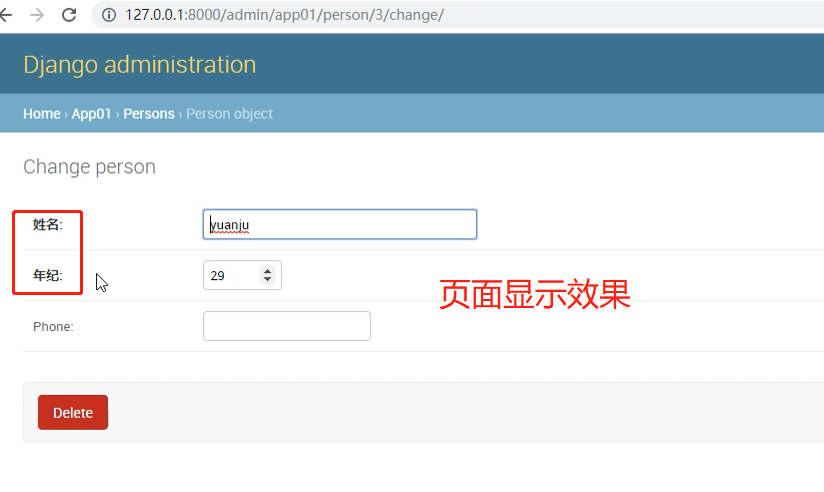The height and width of the screenshot is (492, 824).
Task: Click the Person object breadcrumb text
Action: point(229,114)
